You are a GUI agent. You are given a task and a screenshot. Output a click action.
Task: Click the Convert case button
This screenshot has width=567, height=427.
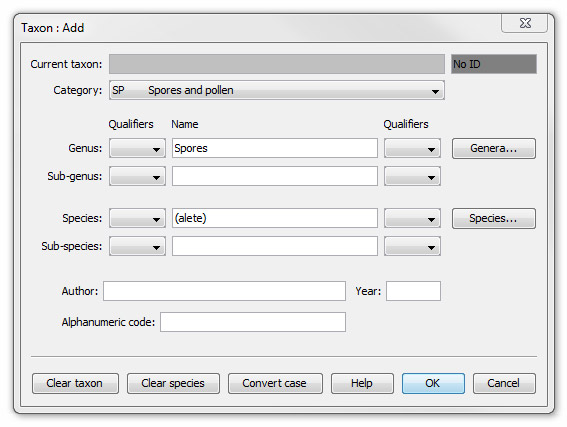pyautogui.click(x=275, y=383)
